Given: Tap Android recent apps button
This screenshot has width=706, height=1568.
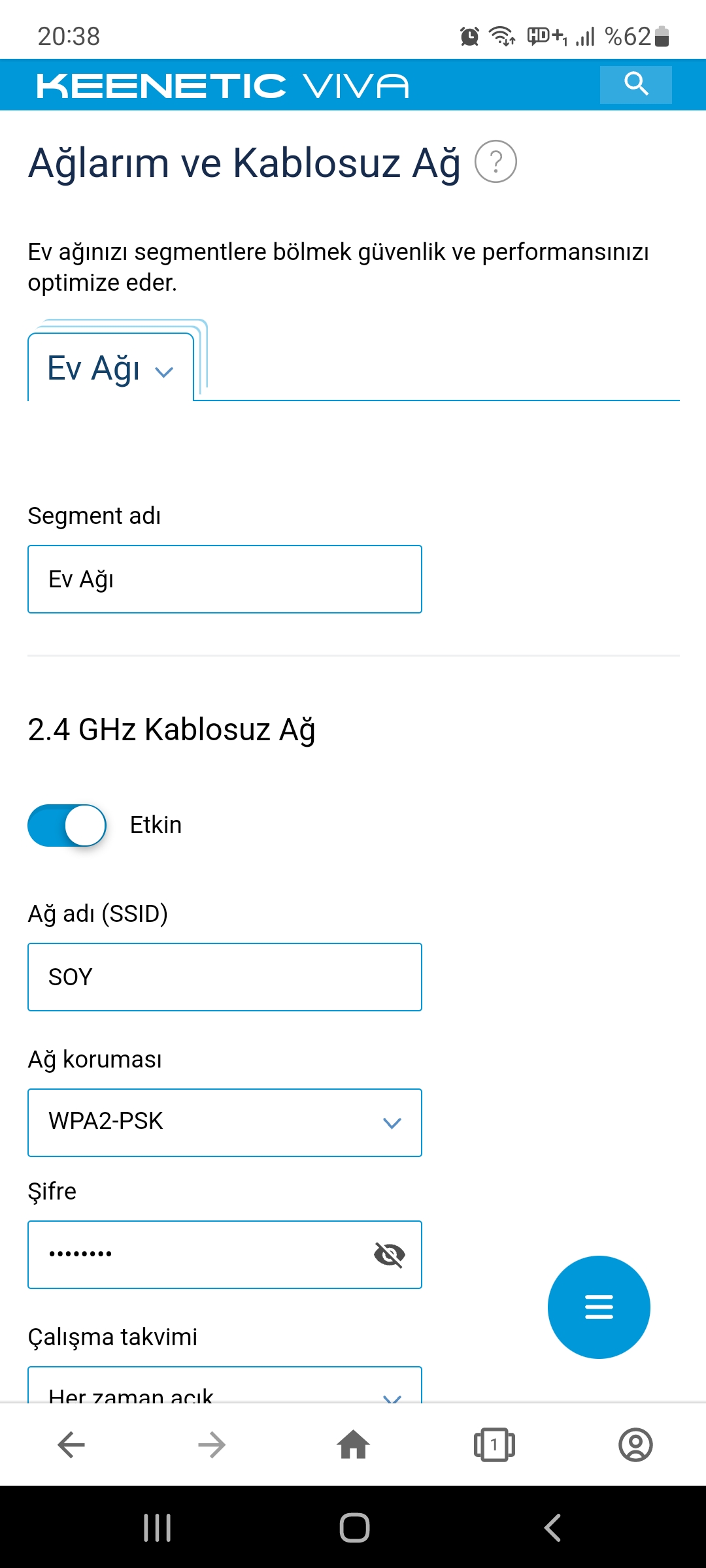Looking at the screenshot, I should (158, 1527).
